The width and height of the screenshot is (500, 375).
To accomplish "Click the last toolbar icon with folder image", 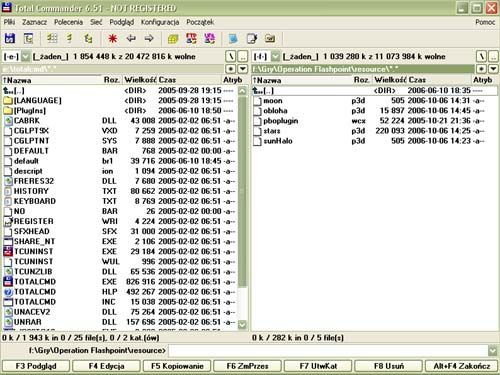I will pyautogui.click(x=270, y=38).
